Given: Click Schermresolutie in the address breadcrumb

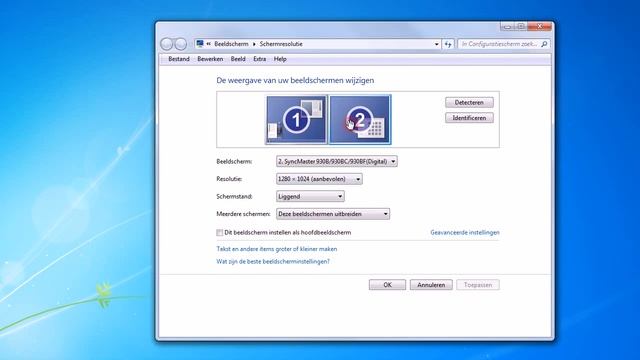Looking at the screenshot, I should (x=281, y=44).
